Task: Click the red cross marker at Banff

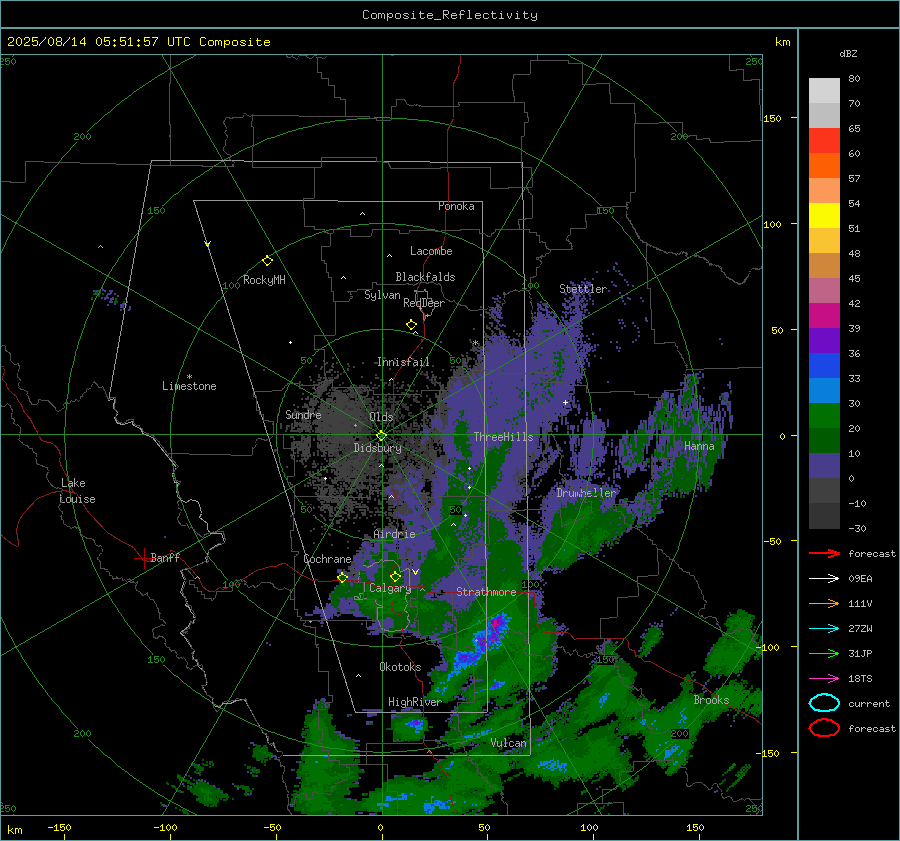Action: coord(142,558)
